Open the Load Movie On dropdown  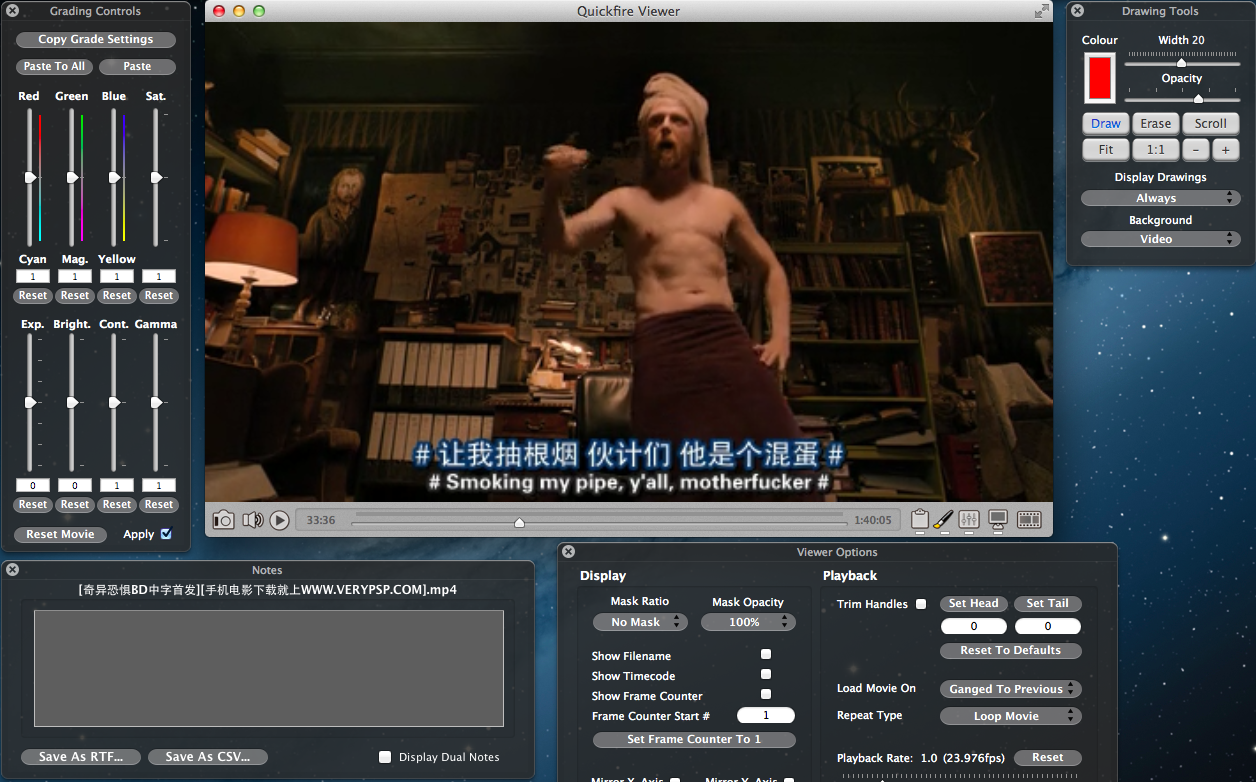1011,689
